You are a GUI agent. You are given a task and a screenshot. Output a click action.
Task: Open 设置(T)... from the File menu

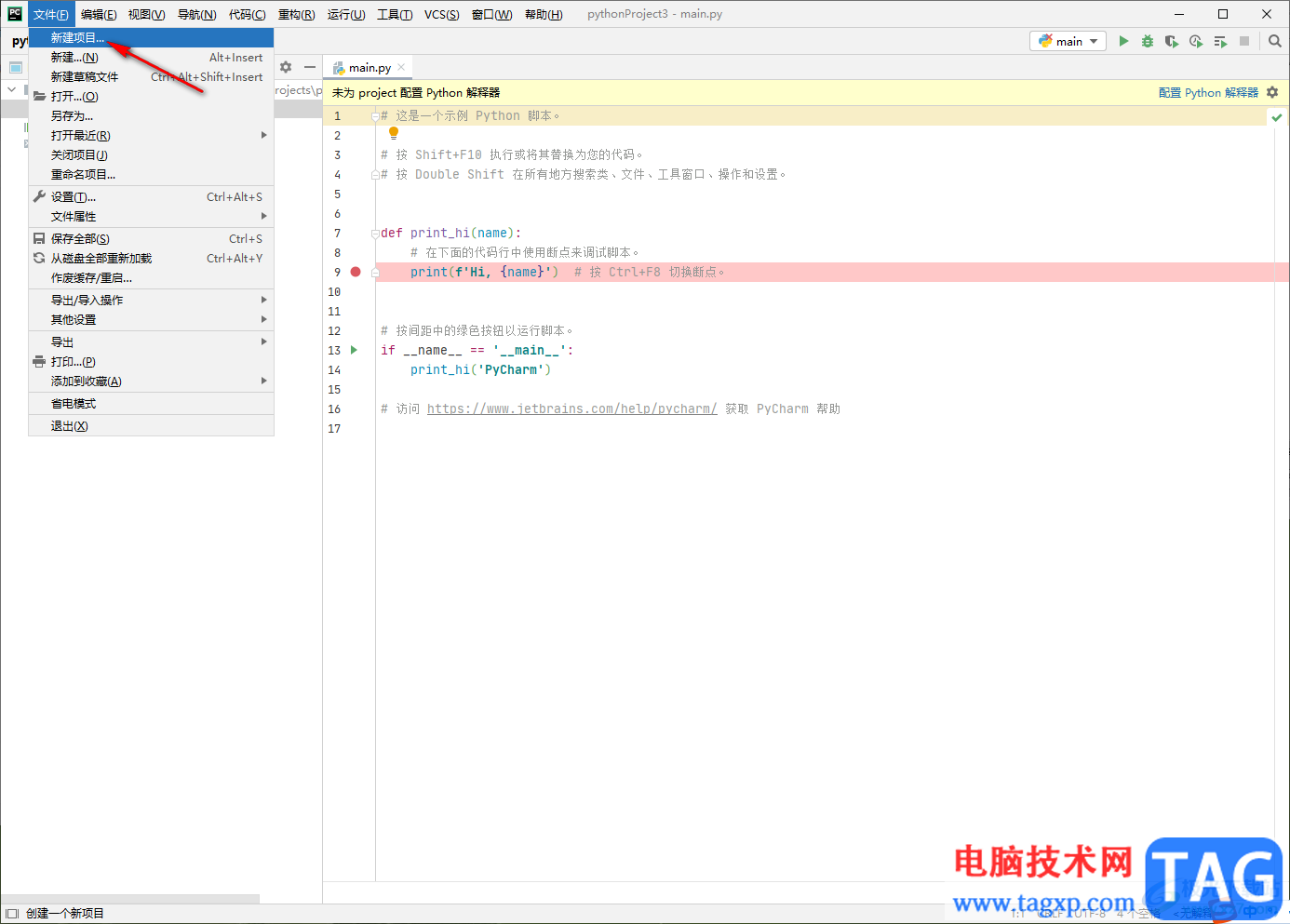(151, 196)
